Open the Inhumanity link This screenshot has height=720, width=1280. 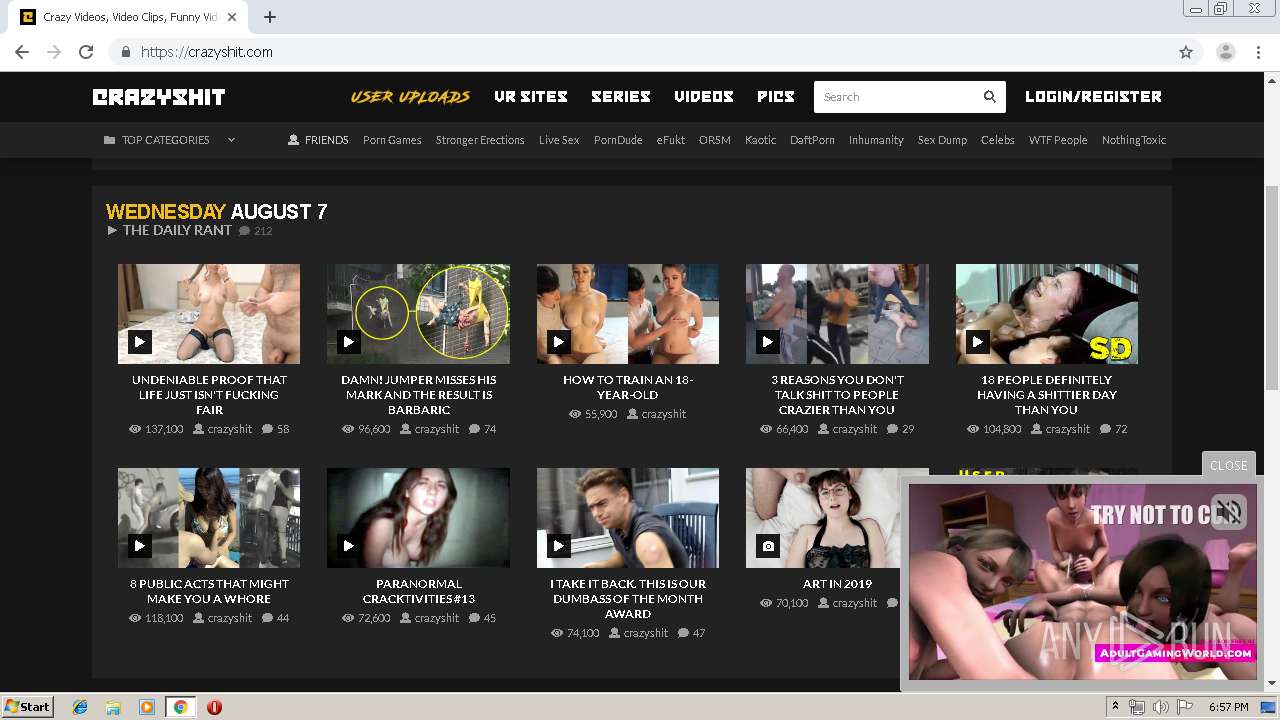click(x=876, y=140)
